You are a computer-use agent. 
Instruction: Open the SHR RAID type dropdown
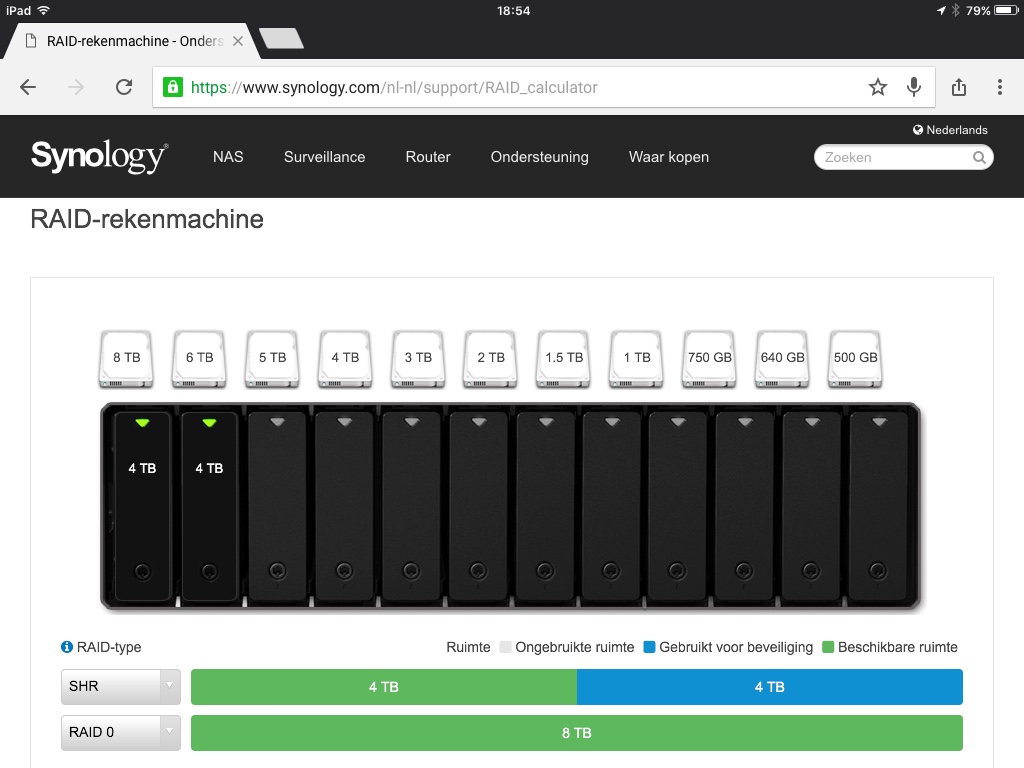point(121,687)
